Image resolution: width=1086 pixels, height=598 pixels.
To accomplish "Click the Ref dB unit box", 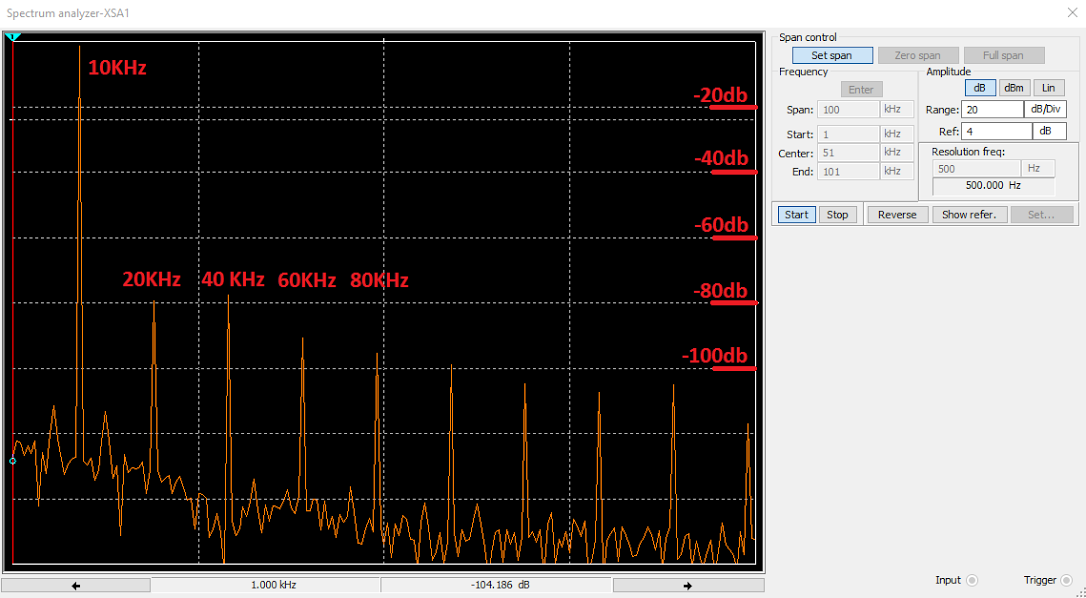I will pos(1049,131).
